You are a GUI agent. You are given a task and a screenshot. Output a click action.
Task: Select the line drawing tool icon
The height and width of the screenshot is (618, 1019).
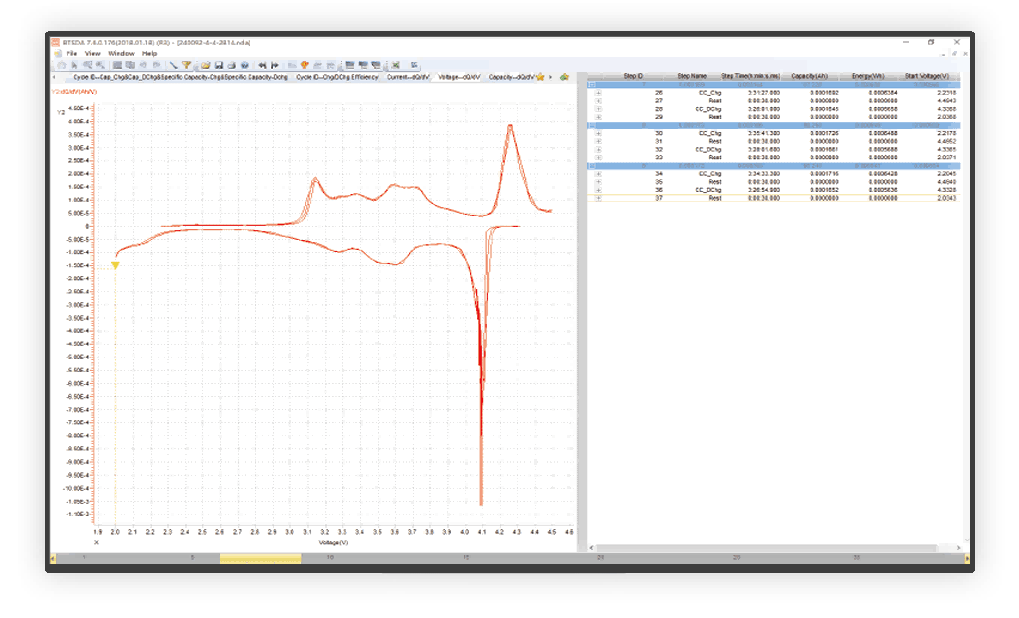click(x=174, y=65)
